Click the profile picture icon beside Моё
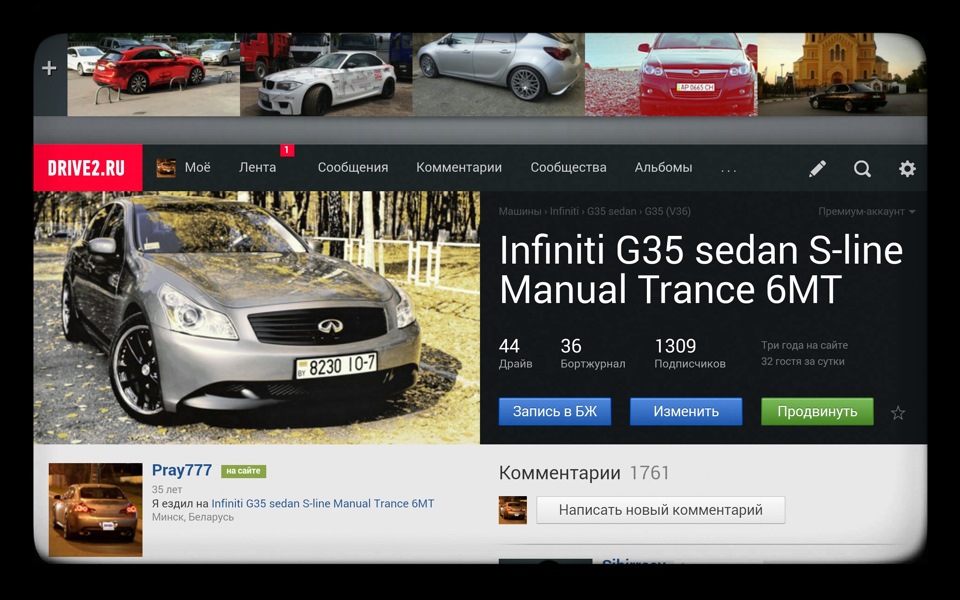Screen dimensions: 960x600 click(x=166, y=168)
